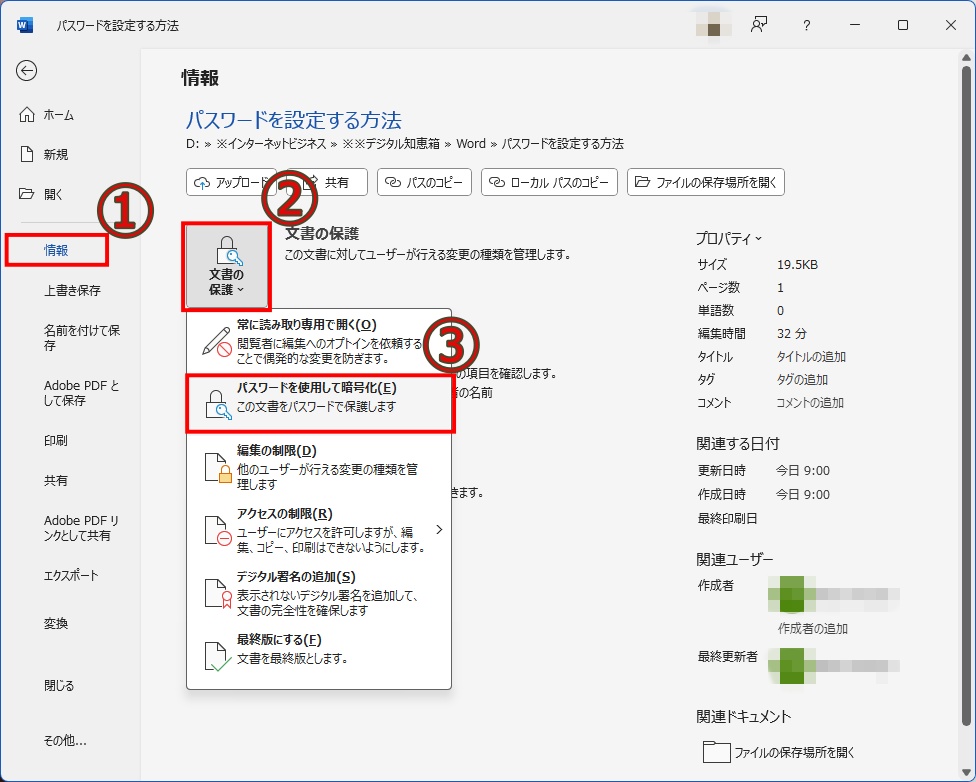
Task: Switch to the 情報 section
Action: (x=56, y=250)
